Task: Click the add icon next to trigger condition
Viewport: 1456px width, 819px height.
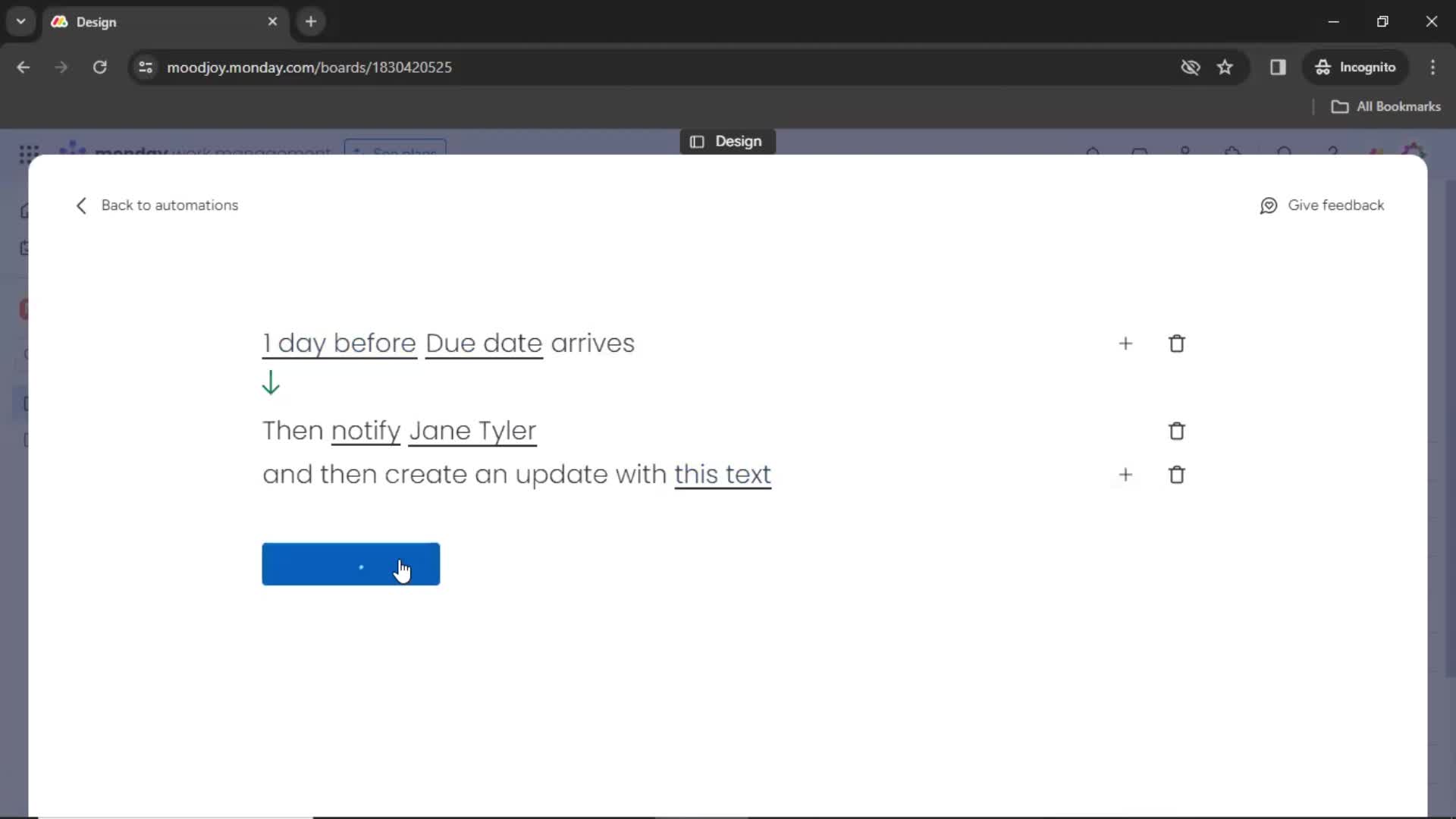Action: point(1125,343)
